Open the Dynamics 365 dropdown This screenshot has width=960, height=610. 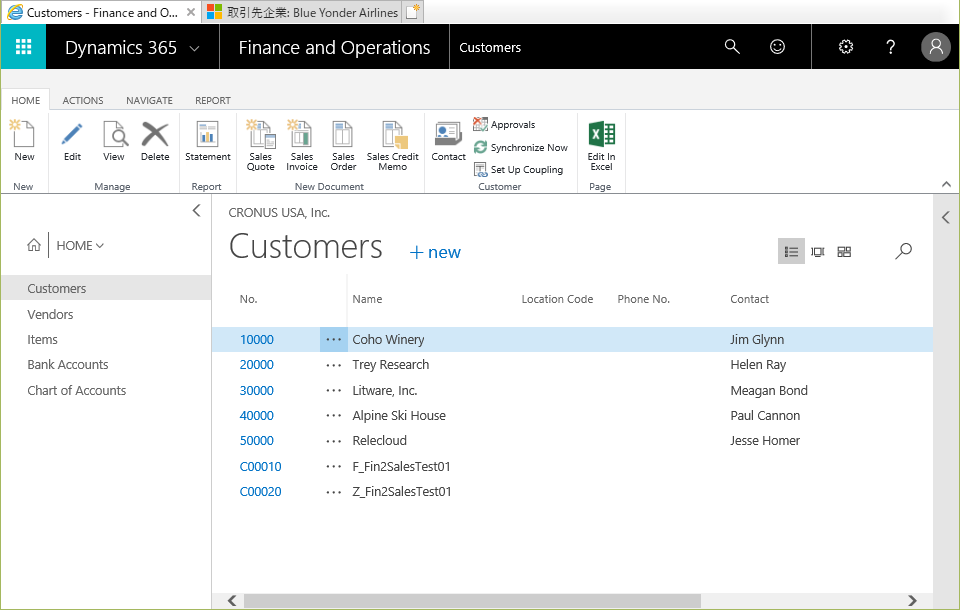click(x=194, y=48)
